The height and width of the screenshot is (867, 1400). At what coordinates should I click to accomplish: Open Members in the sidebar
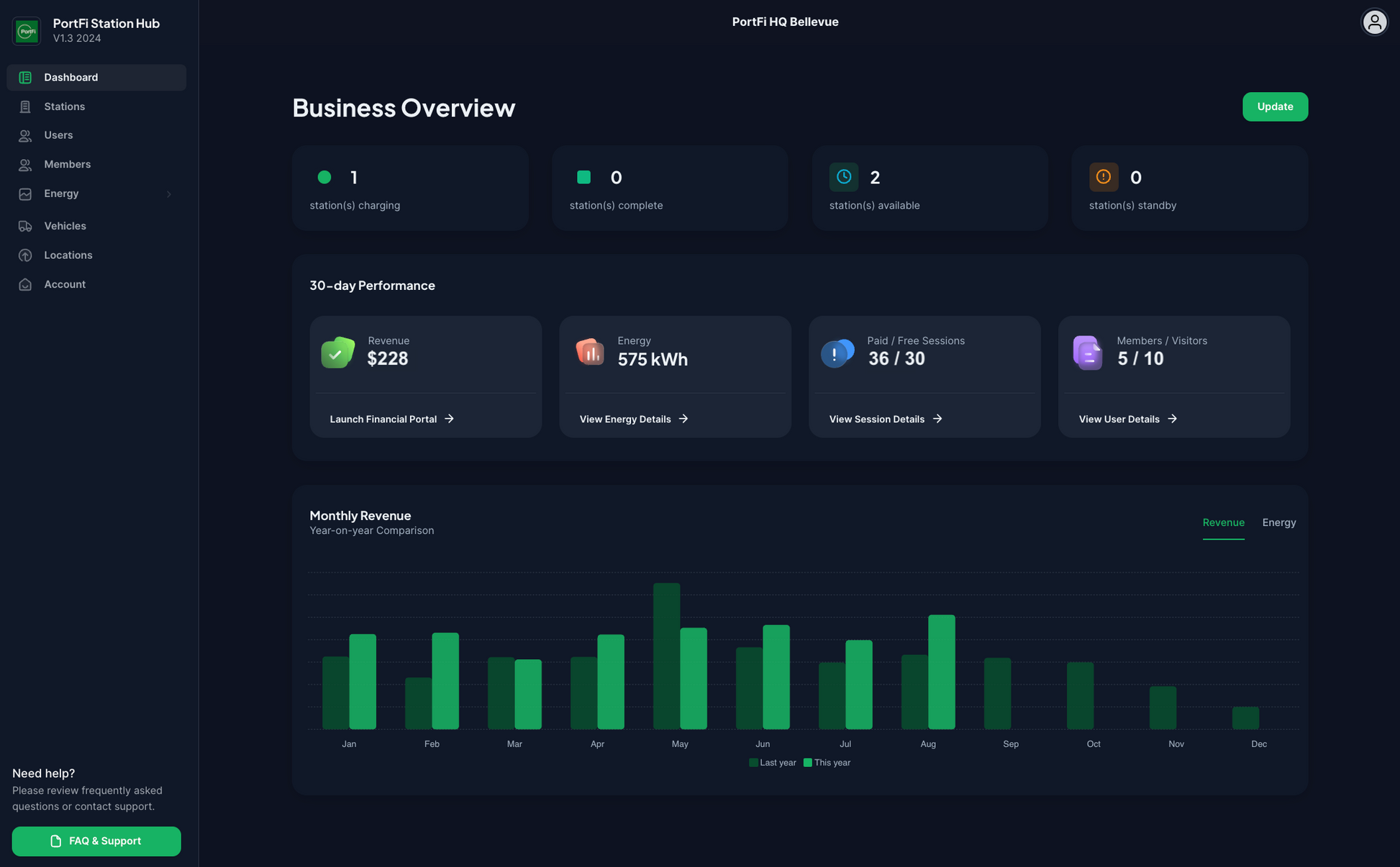[67, 165]
